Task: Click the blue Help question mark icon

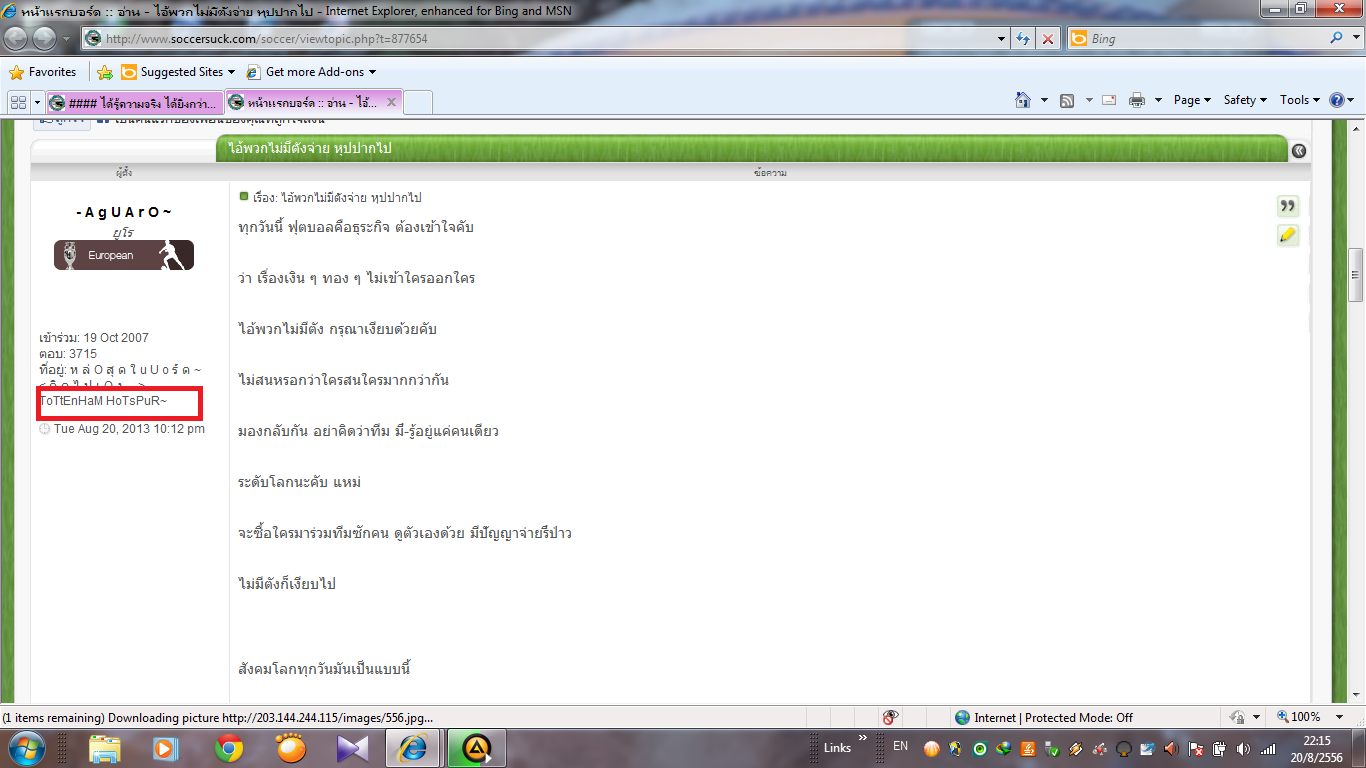Action: click(1337, 100)
